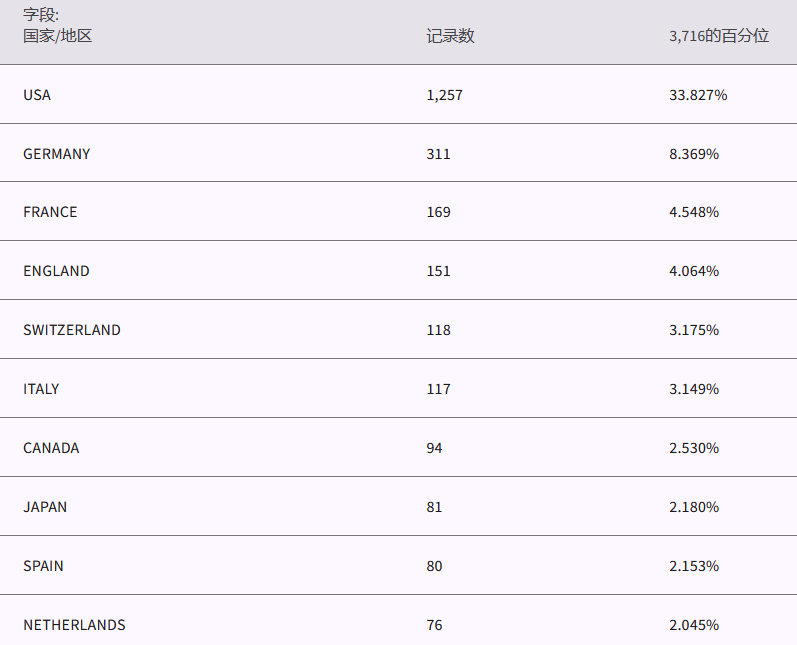797x645 pixels.
Task: Click the 2.530% Canada percentage
Action: point(694,448)
